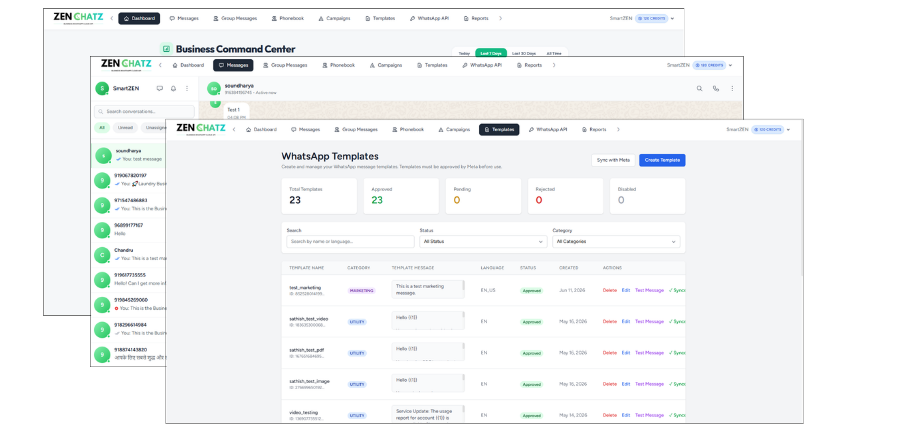Open Phonebook tab in the Templates window
Viewport: 900px width, 432px height.
coord(408,130)
